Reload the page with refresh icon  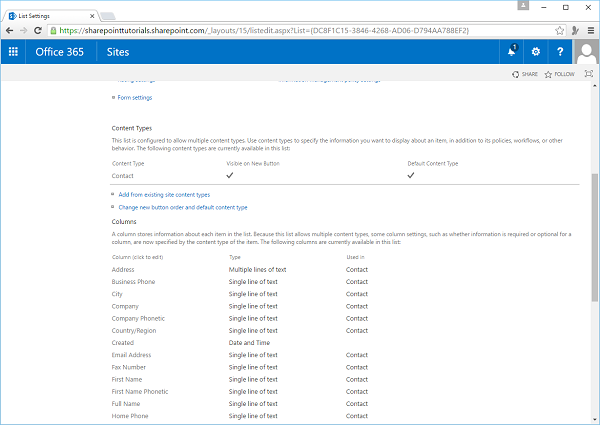[46, 30]
